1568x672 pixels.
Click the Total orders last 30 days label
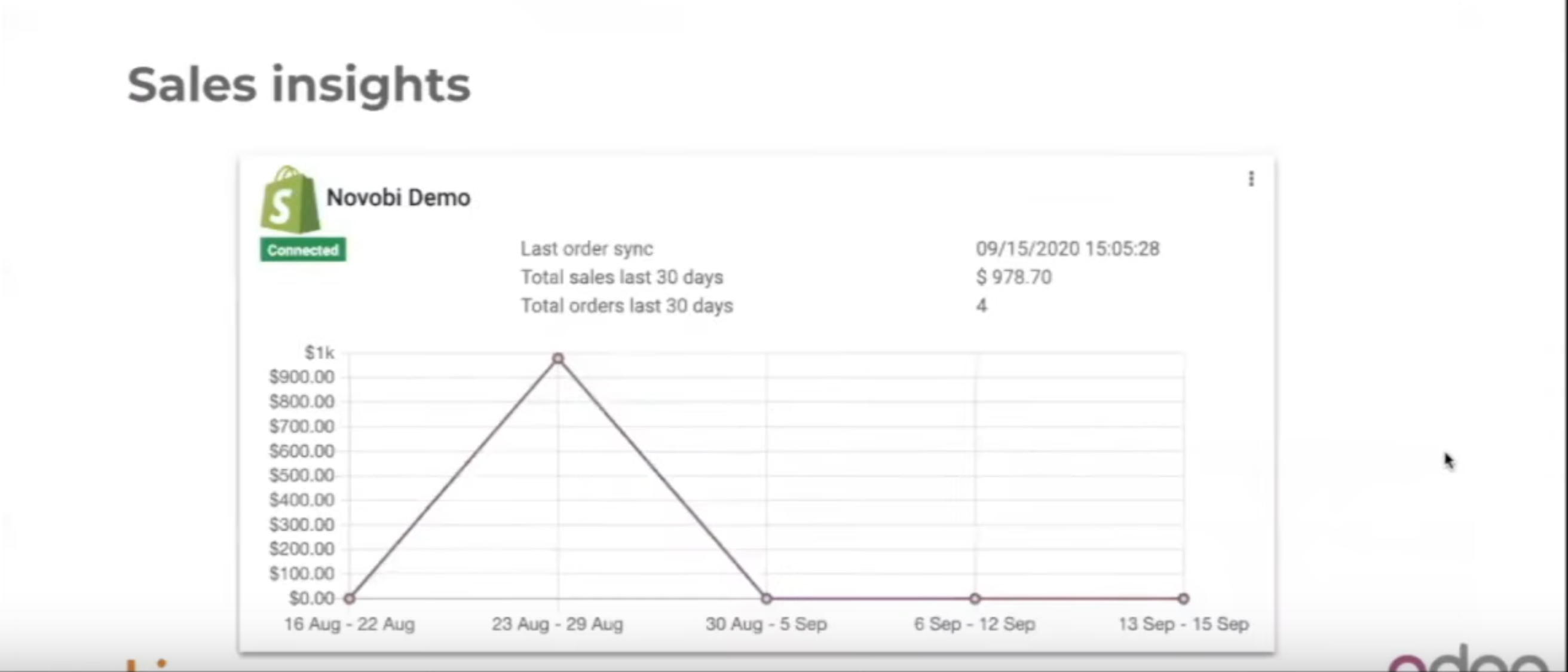[626, 306]
